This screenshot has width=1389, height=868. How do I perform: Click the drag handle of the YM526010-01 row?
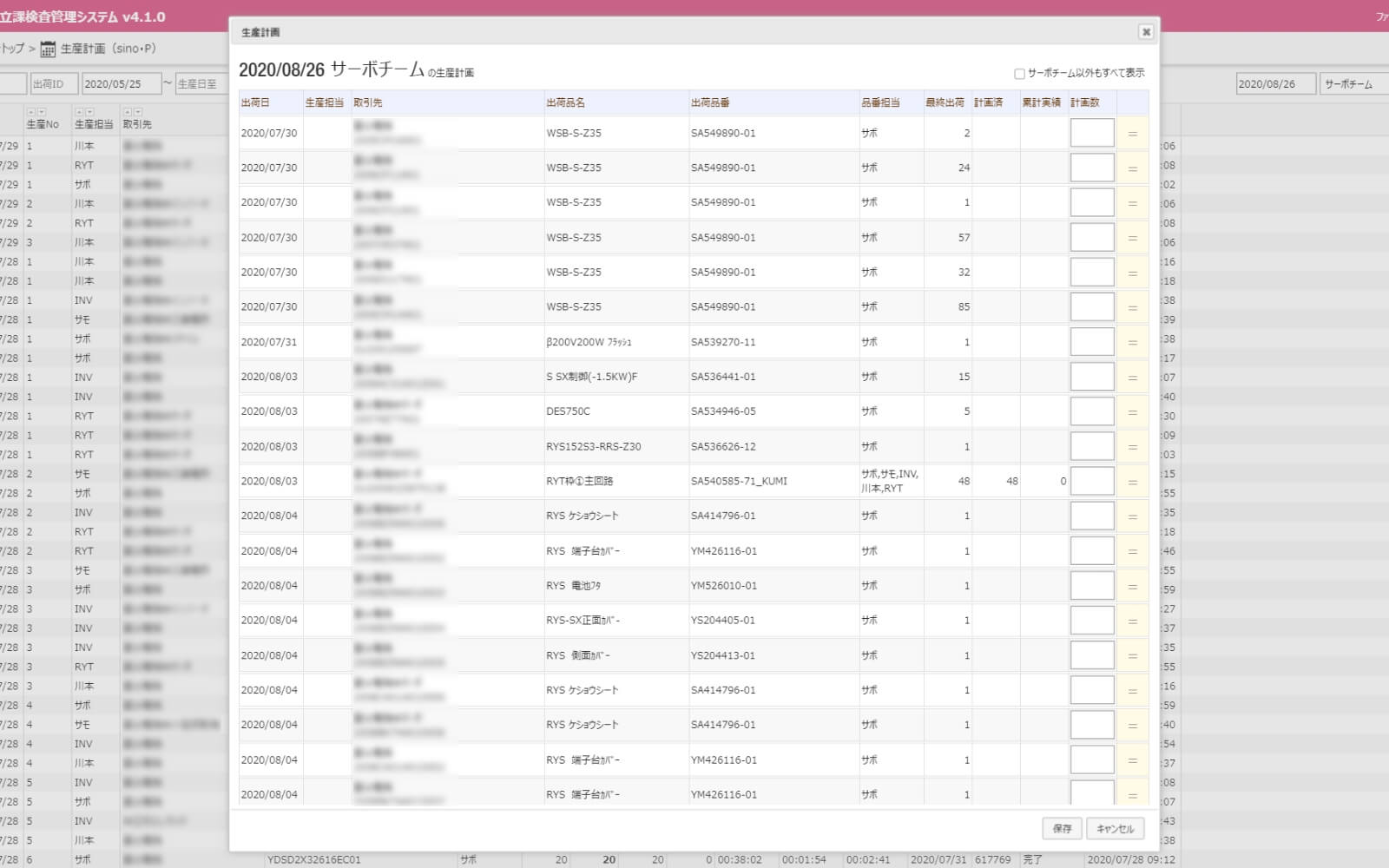click(x=1132, y=586)
